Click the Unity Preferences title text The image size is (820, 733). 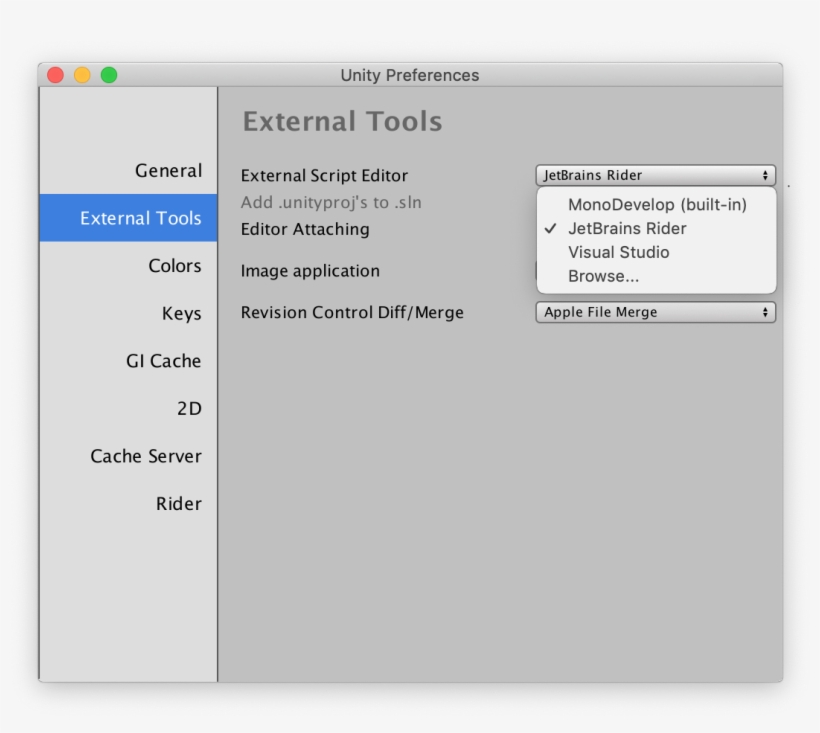point(409,75)
